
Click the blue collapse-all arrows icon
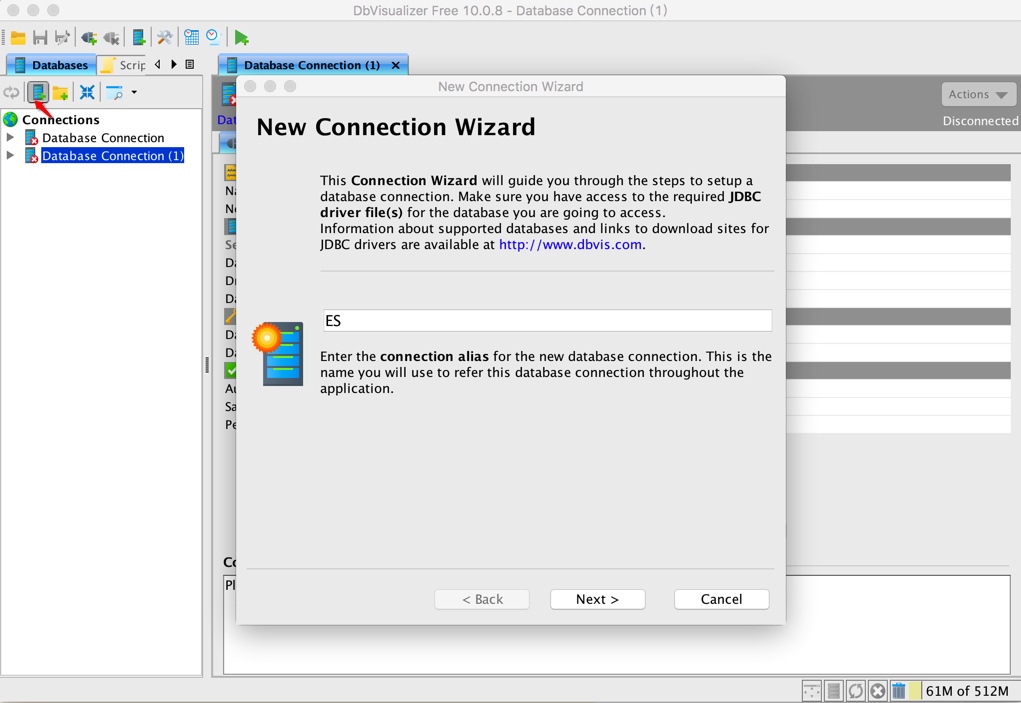click(x=87, y=92)
